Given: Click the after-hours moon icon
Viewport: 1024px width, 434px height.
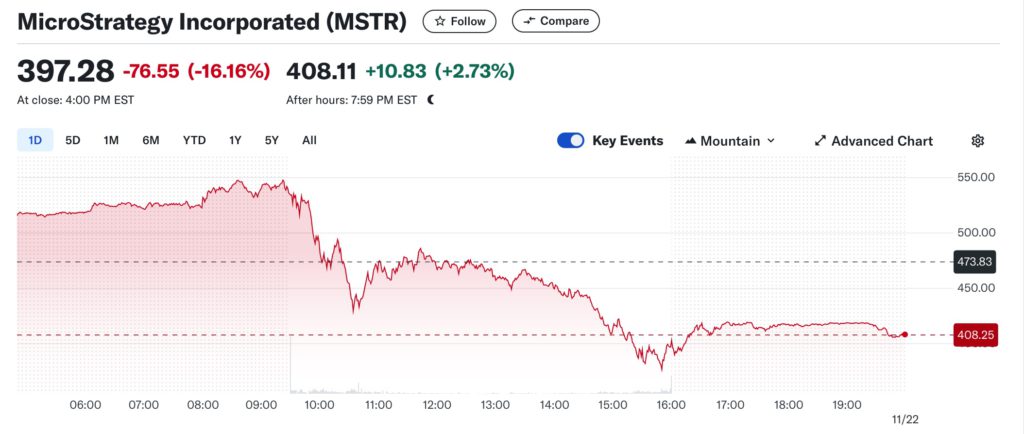Looking at the screenshot, I should pyautogui.click(x=431, y=100).
